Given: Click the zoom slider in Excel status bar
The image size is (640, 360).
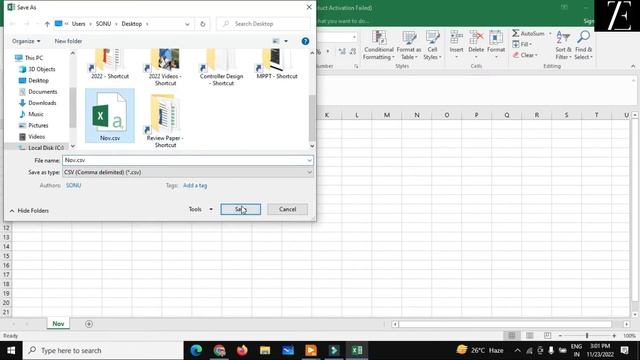Looking at the screenshot, I should click(587, 336).
